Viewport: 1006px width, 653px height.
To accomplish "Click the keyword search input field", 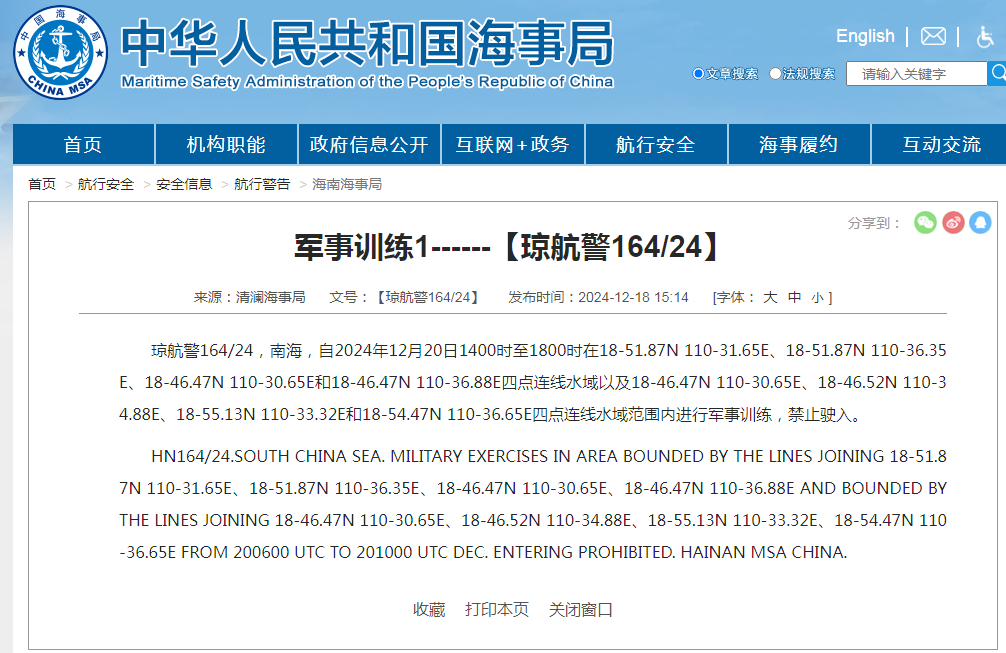I will (x=915, y=74).
